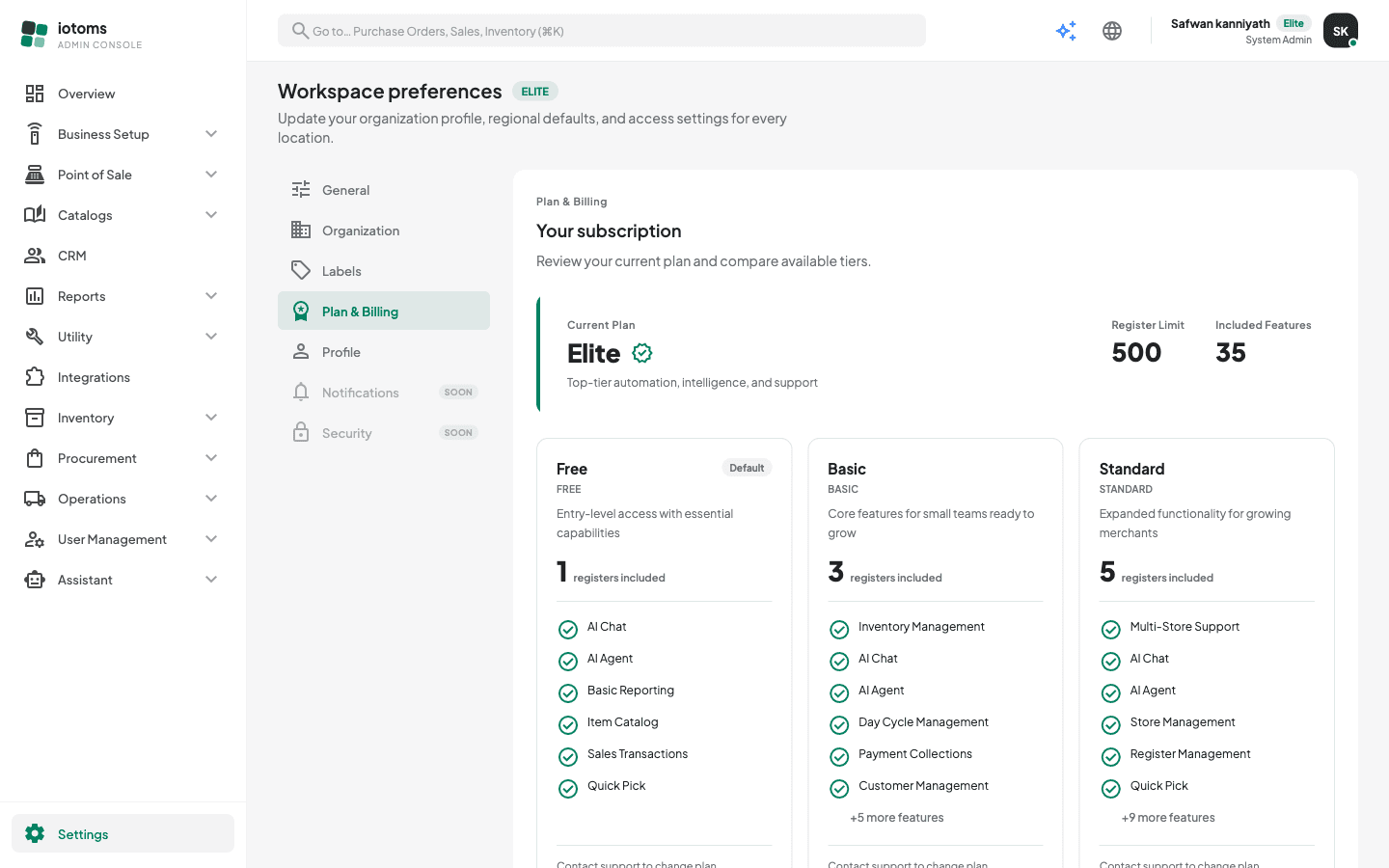
Task: Click the Security lock icon
Action: 301,433
